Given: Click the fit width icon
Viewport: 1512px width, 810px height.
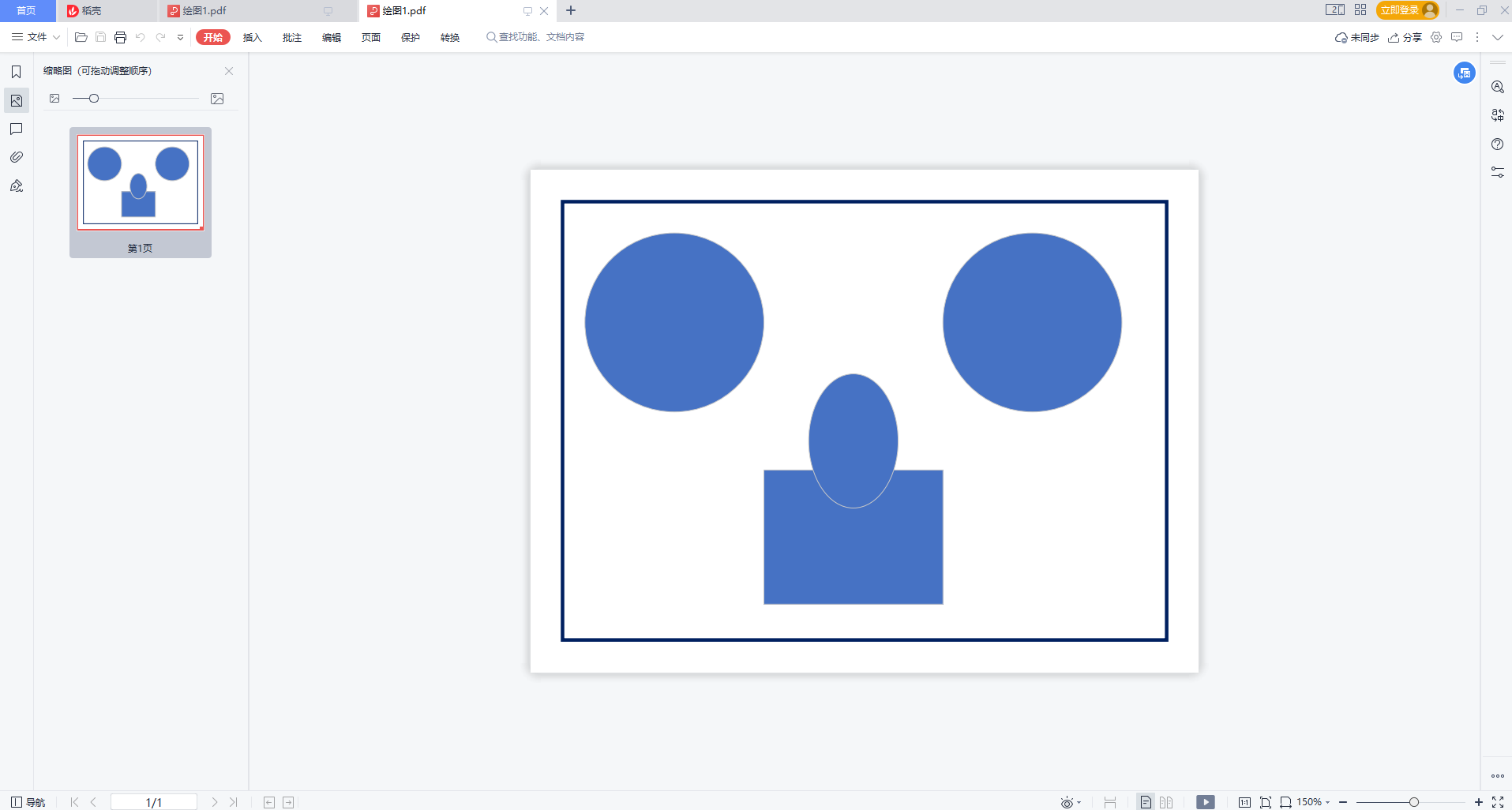Looking at the screenshot, I should (x=1285, y=802).
